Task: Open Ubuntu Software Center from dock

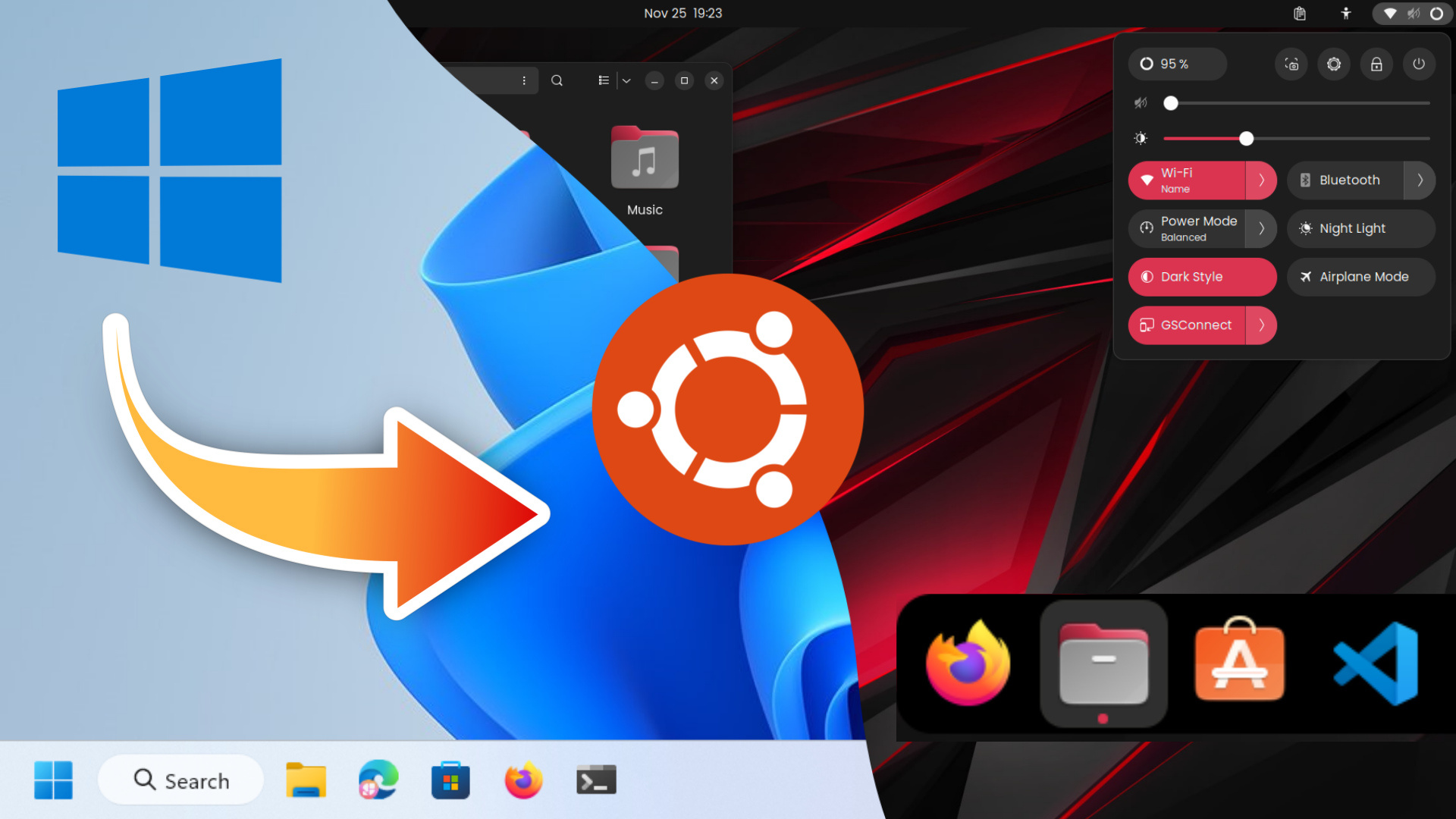Action: point(1240,662)
